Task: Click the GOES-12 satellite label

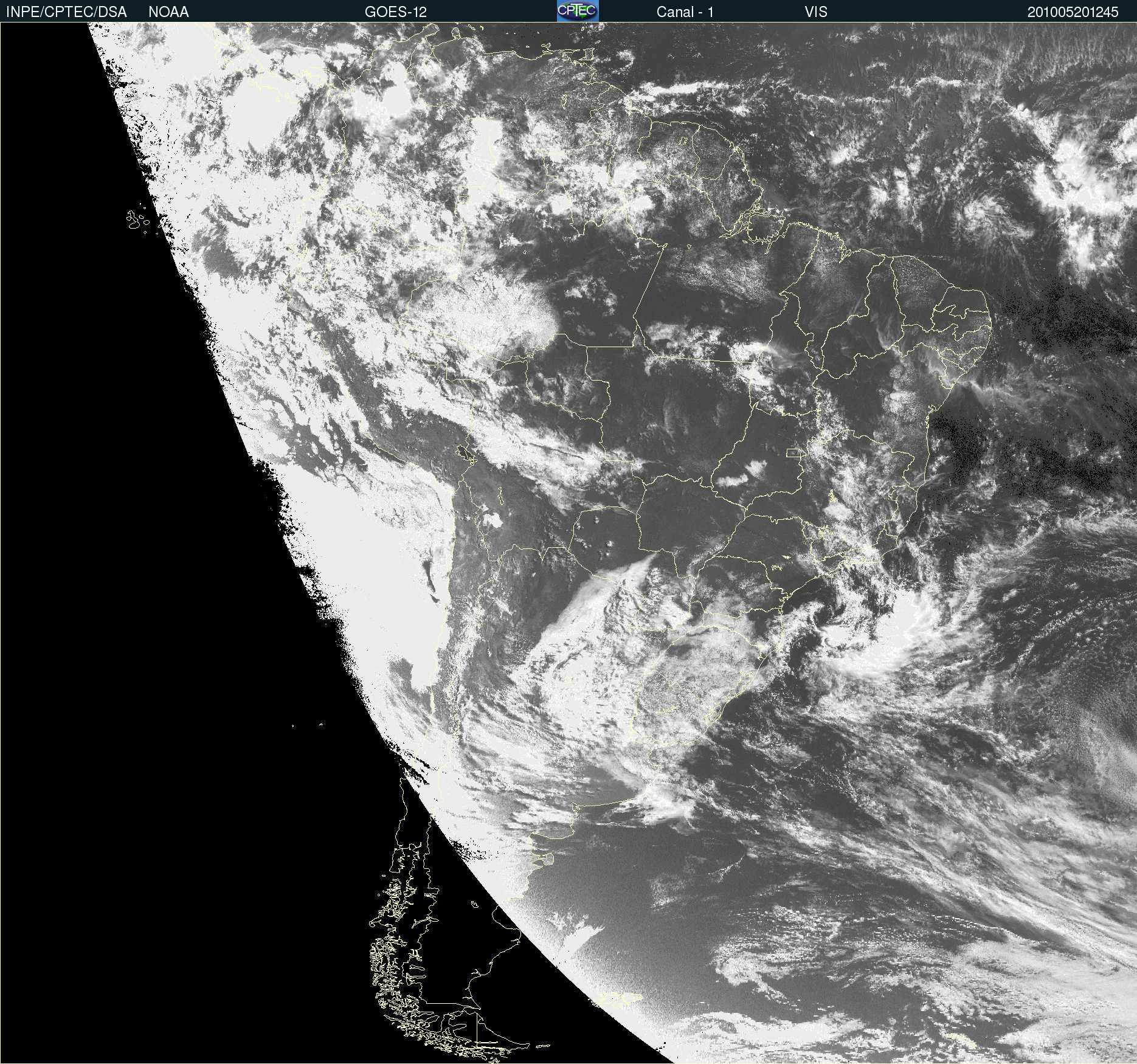Action: (395, 12)
